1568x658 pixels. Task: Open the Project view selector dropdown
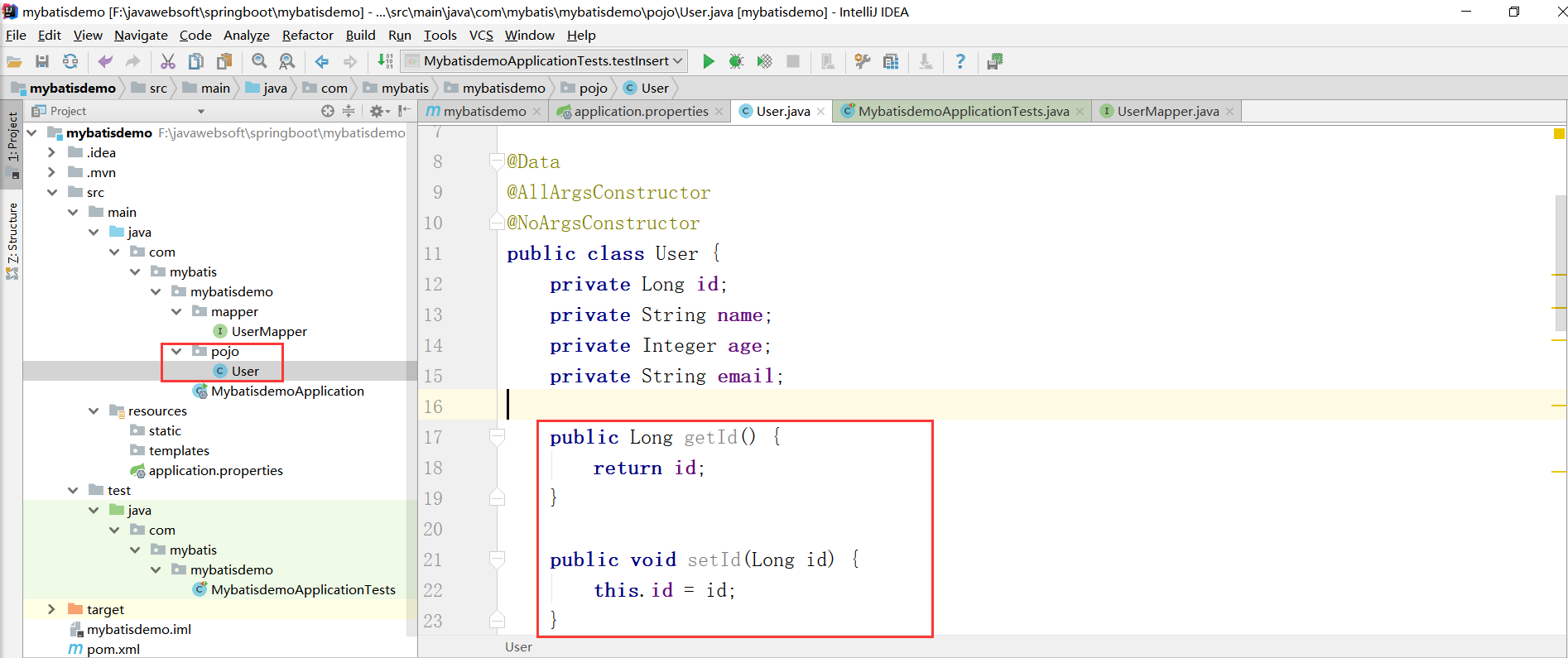pyautogui.click(x=201, y=111)
